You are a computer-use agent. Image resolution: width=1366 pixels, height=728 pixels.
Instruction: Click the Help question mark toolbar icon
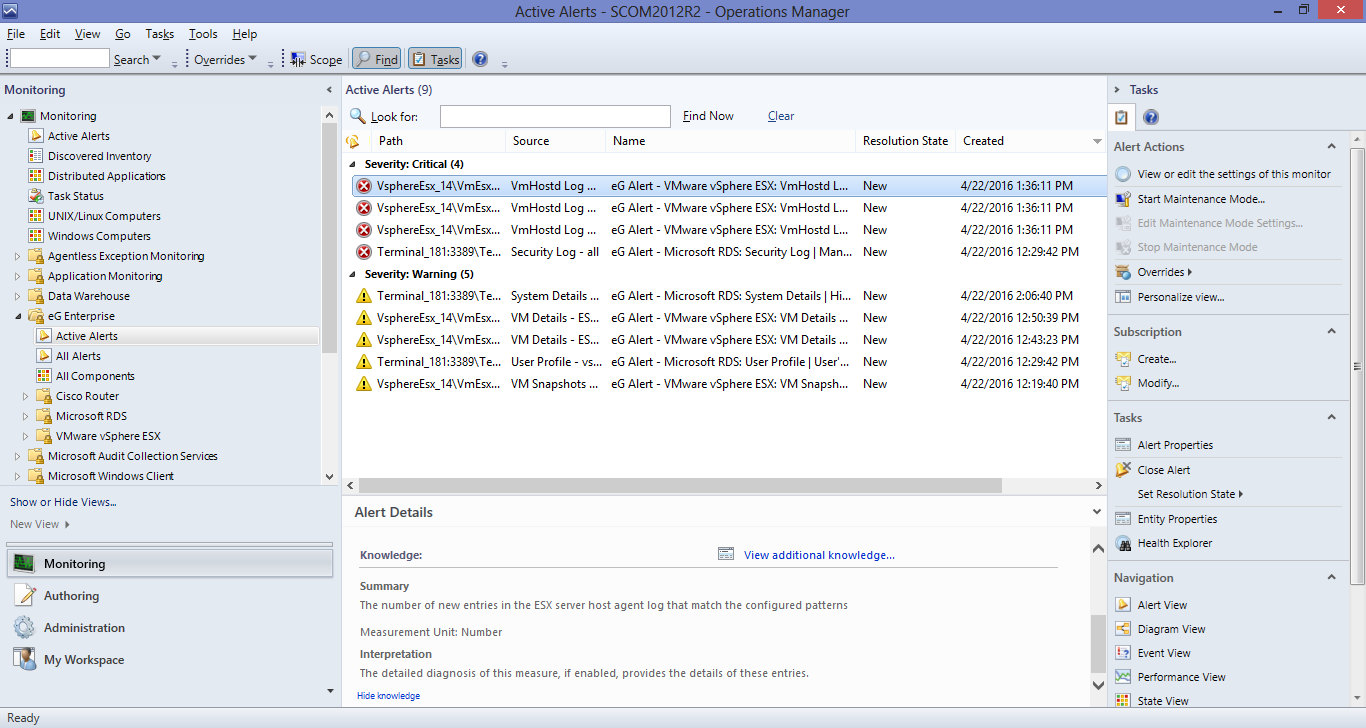pyautogui.click(x=480, y=59)
